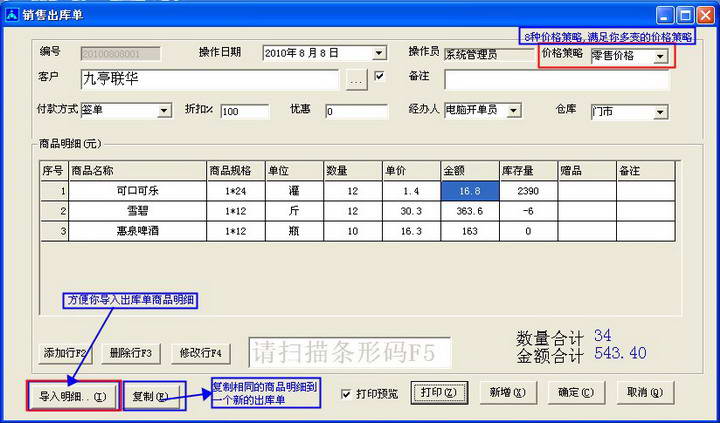
Task: Click the 操作员 field showing 系统管理员
Action: [489, 55]
